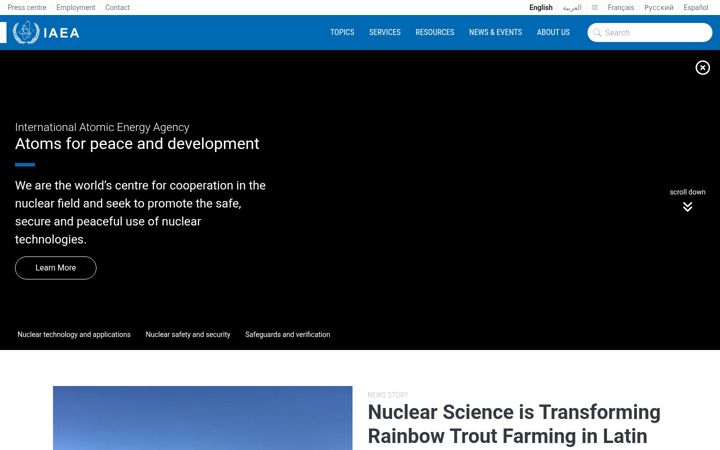Open the Employment link
The width and height of the screenshot is (720, 450).
(76, 7)
